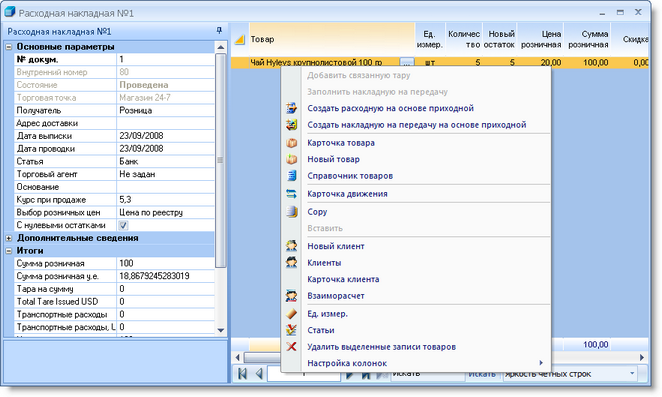This screenshot has height=397, width=662.
Task: Select Справочник товаров menu entry
Action: [x=350, y=176]
